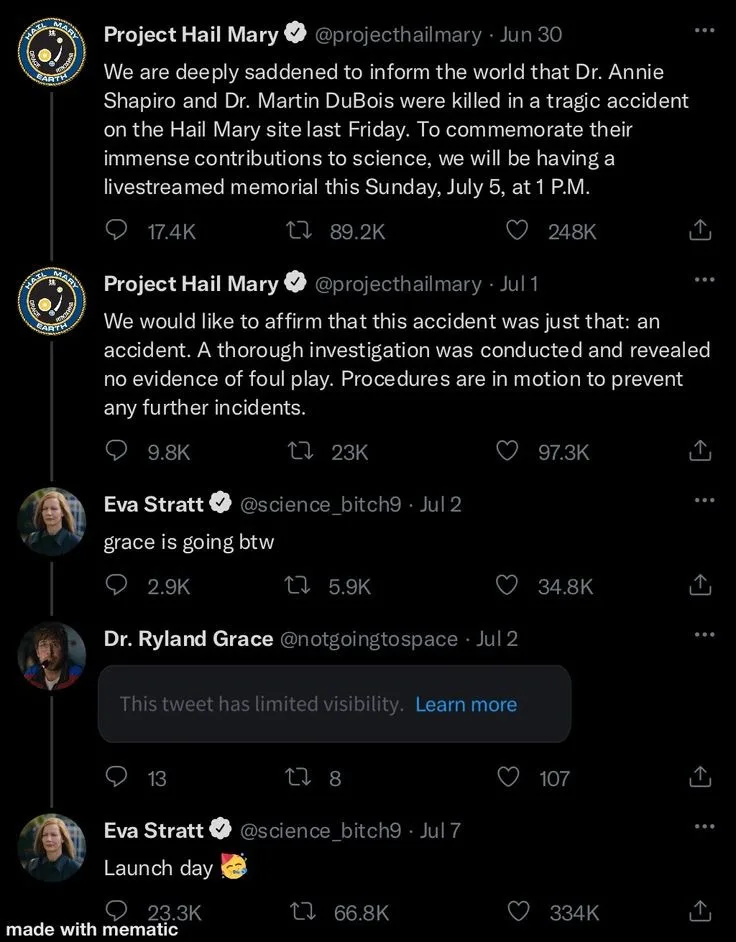Open more options on Dr. Ryland Grace's tweet
736x942 pixels.
tap(704, 635)
